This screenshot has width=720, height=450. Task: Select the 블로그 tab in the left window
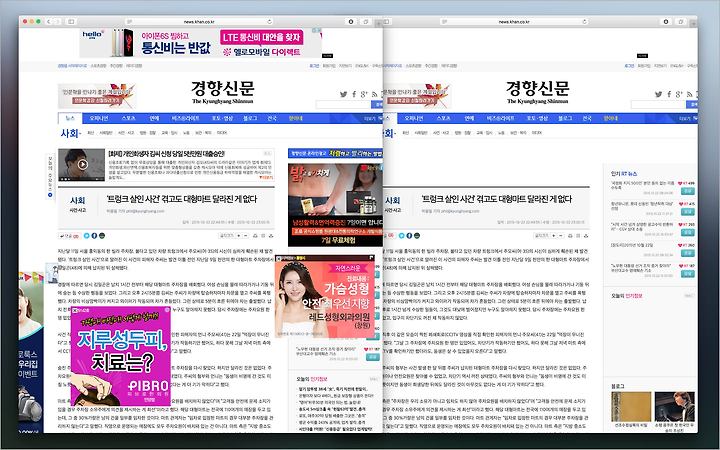click(x=250, y=118)
